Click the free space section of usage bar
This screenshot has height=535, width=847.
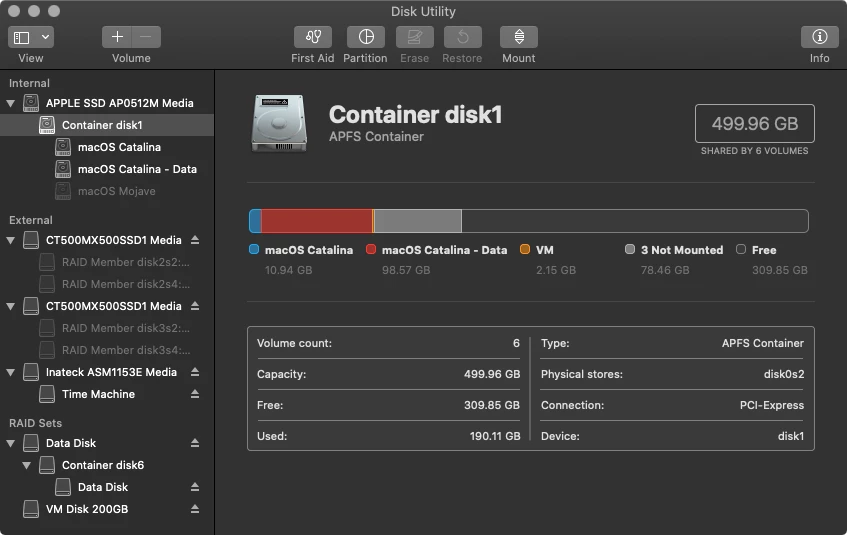click(635, 221)
